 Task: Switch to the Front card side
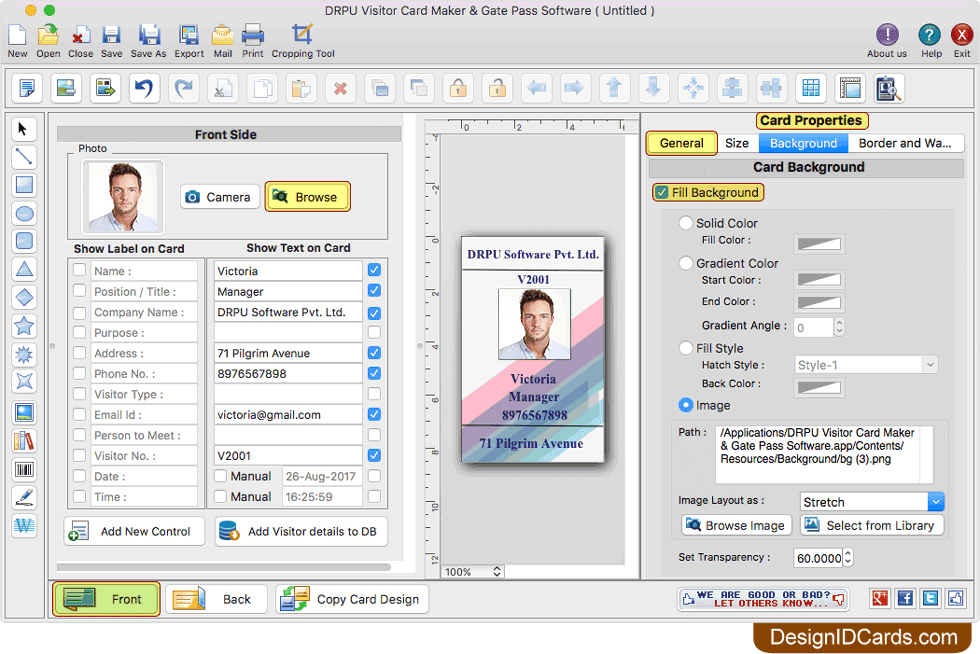(106, 599)
